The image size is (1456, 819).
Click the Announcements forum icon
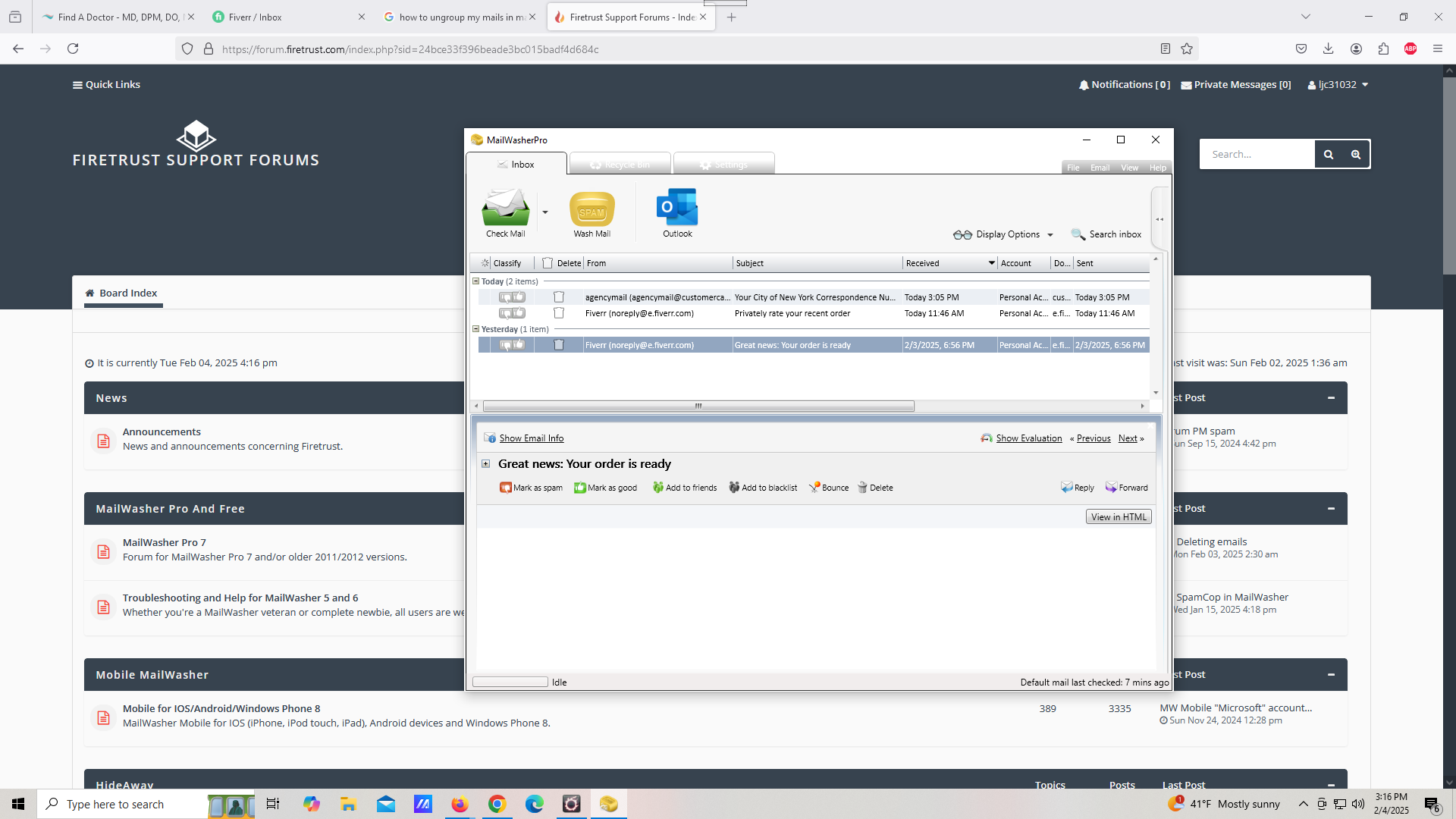point(104,441)
